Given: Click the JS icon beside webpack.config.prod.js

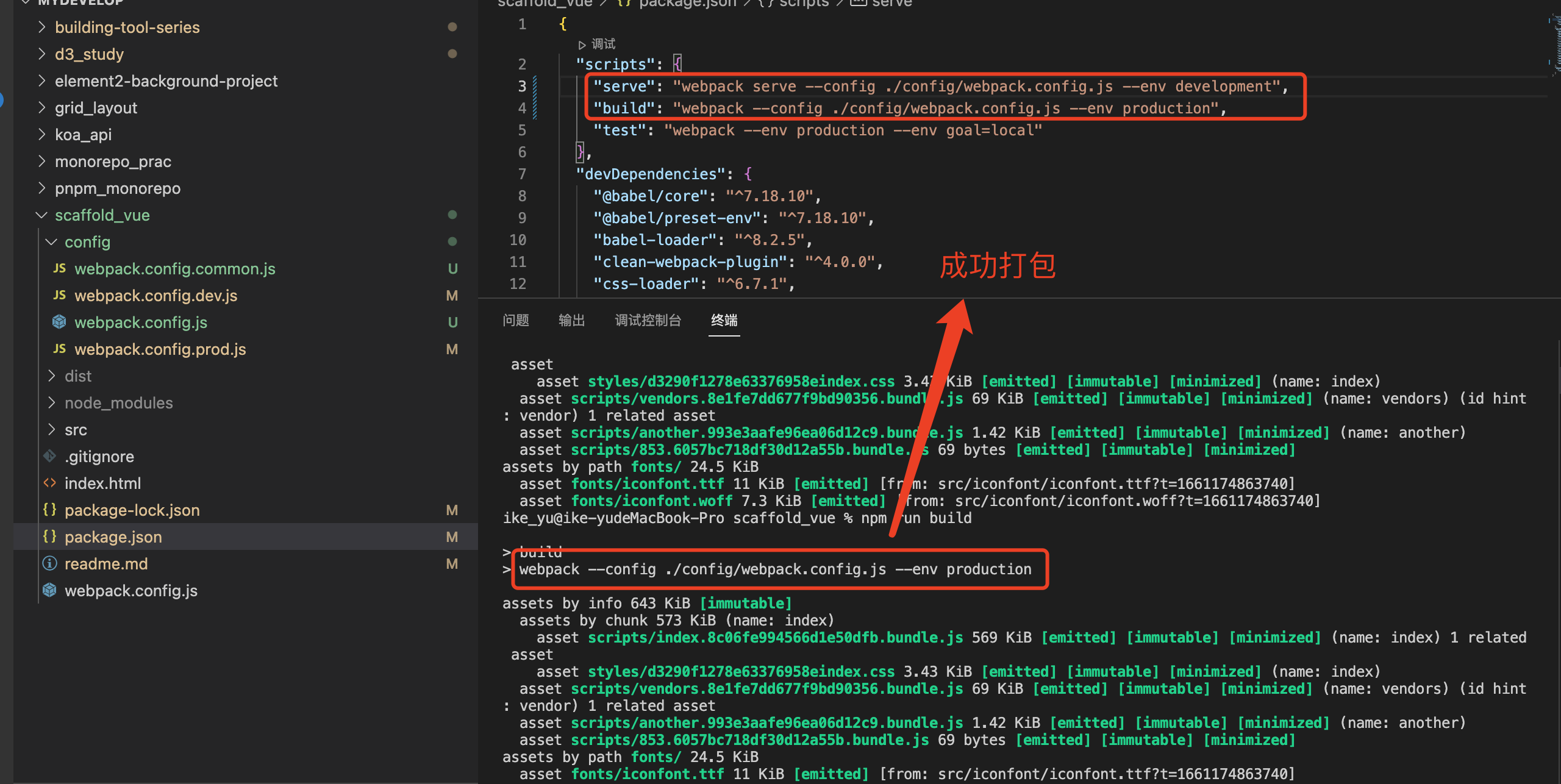Looking at the screenshot, I should click(x=59, y=349).
